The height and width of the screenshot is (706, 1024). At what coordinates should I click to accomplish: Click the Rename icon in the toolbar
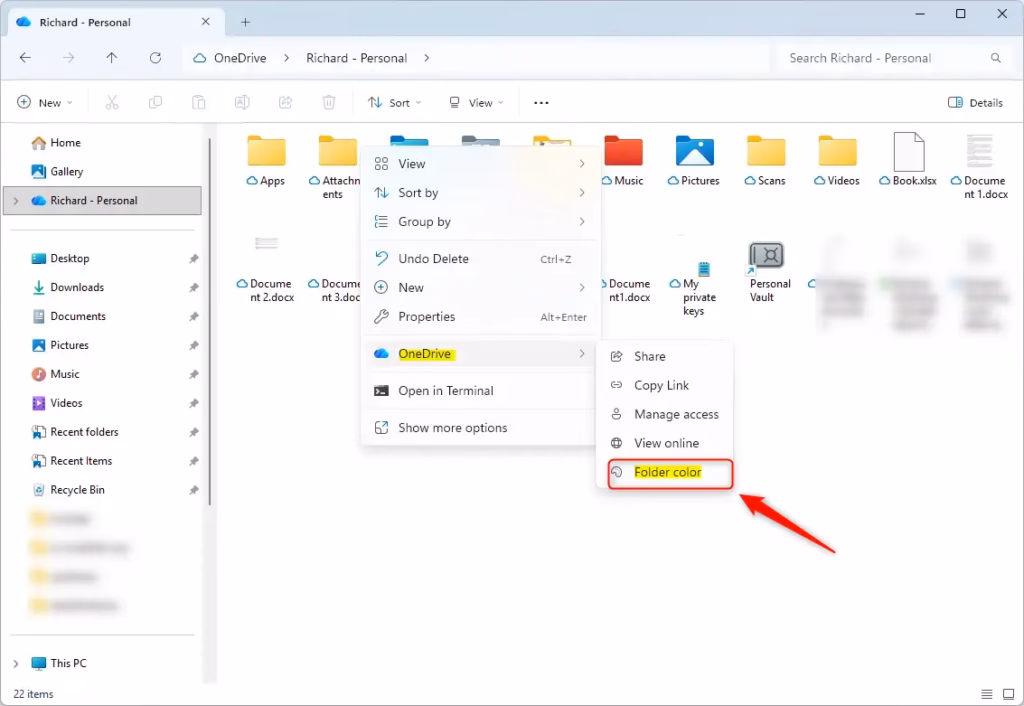(241, 102)
